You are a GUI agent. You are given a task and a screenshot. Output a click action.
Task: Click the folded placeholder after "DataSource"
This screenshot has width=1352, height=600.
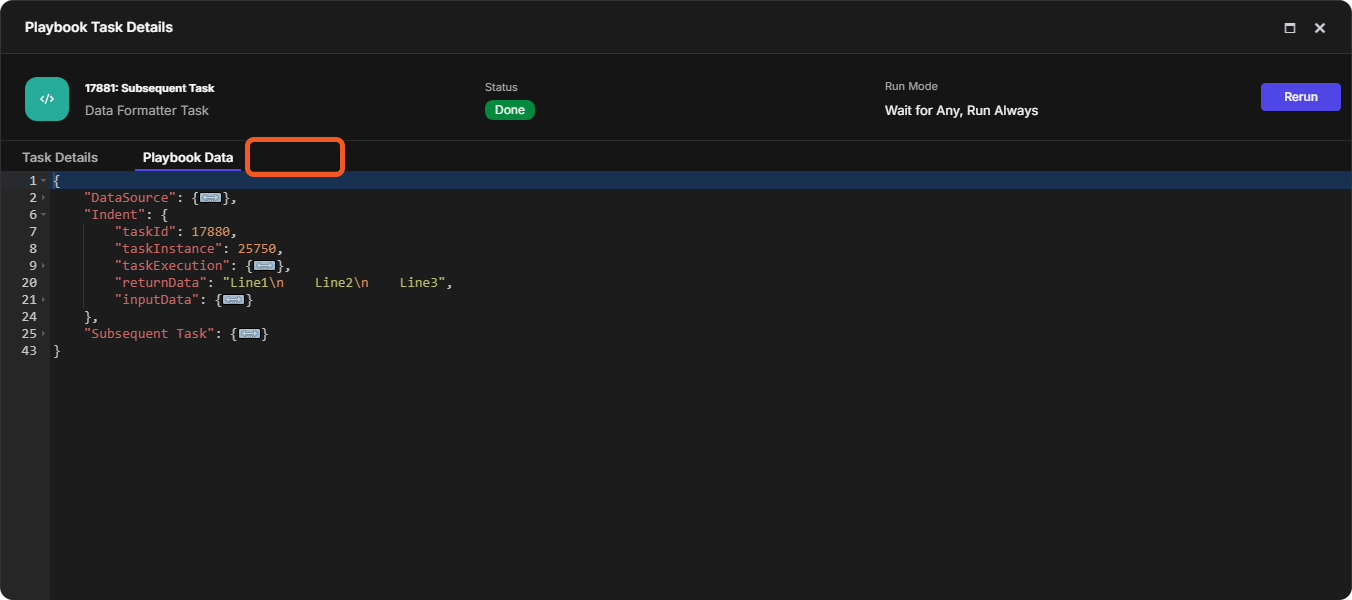(x=210, y=198)
